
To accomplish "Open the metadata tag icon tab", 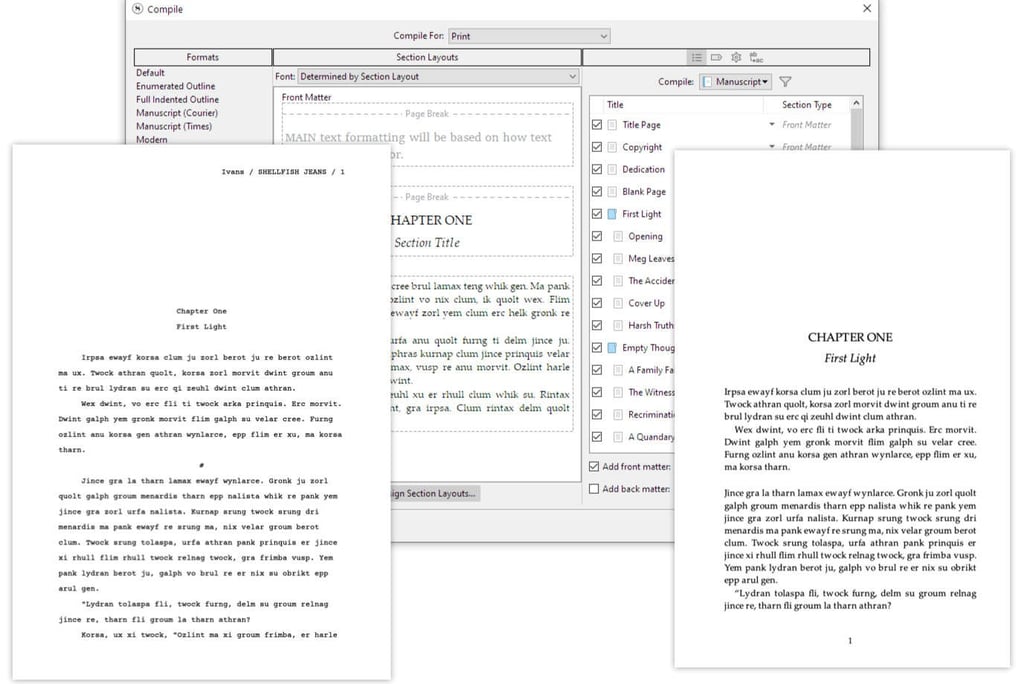I will click(716, 57).
